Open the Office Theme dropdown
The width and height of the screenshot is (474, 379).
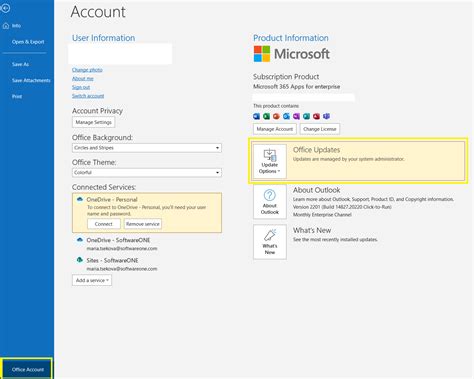click(147, 172)
